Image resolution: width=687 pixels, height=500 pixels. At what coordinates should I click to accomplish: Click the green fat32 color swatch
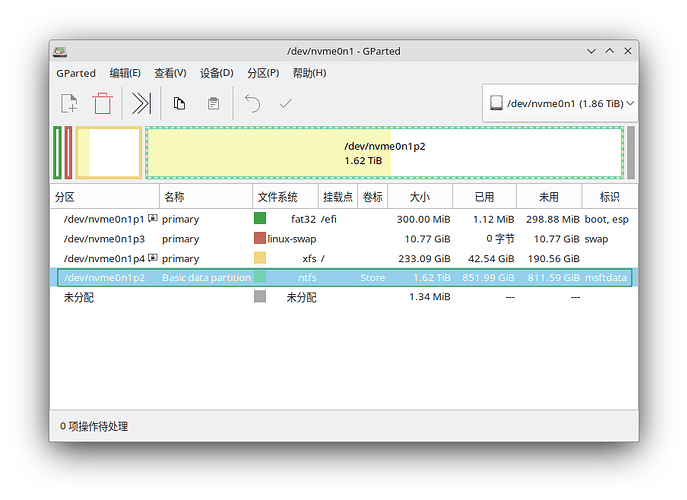click(x=260, y=219)
